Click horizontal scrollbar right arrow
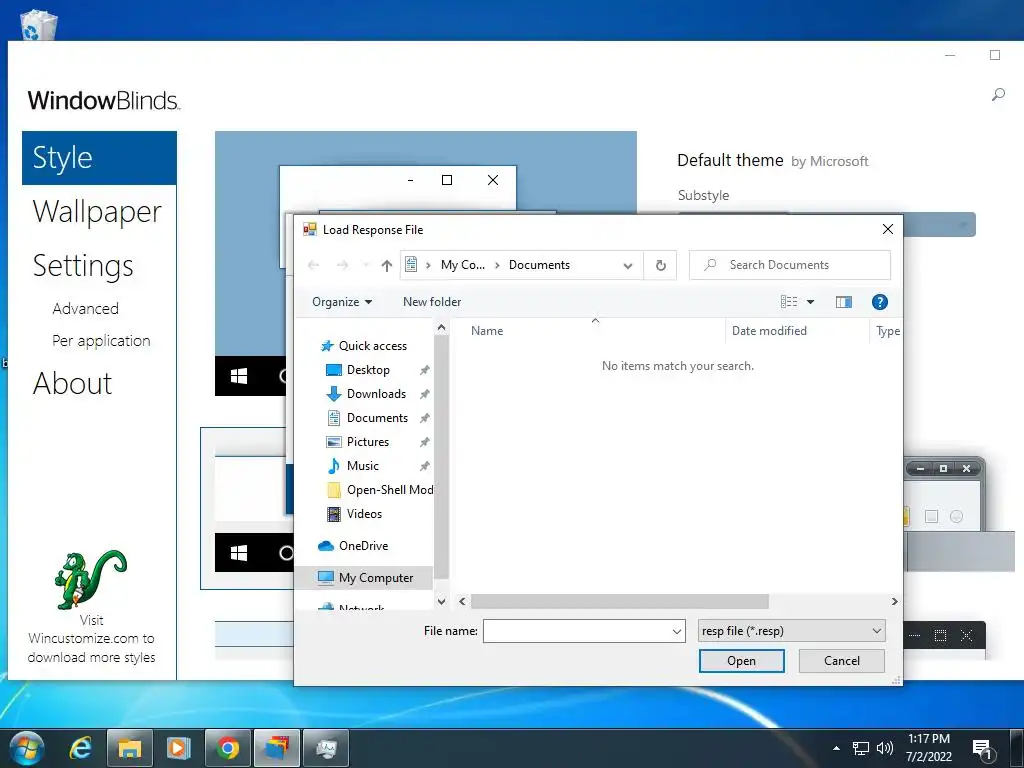The image size is (1024, 768). [894, 601]
